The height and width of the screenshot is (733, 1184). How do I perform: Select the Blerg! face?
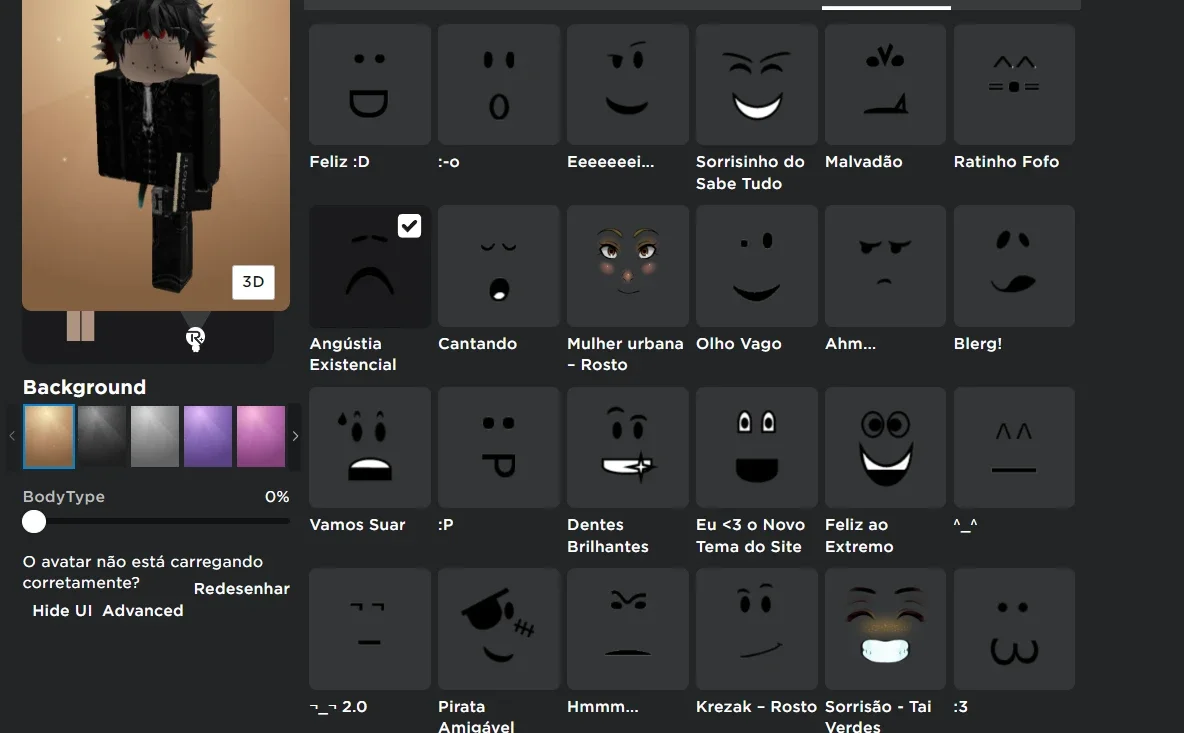1014,266
